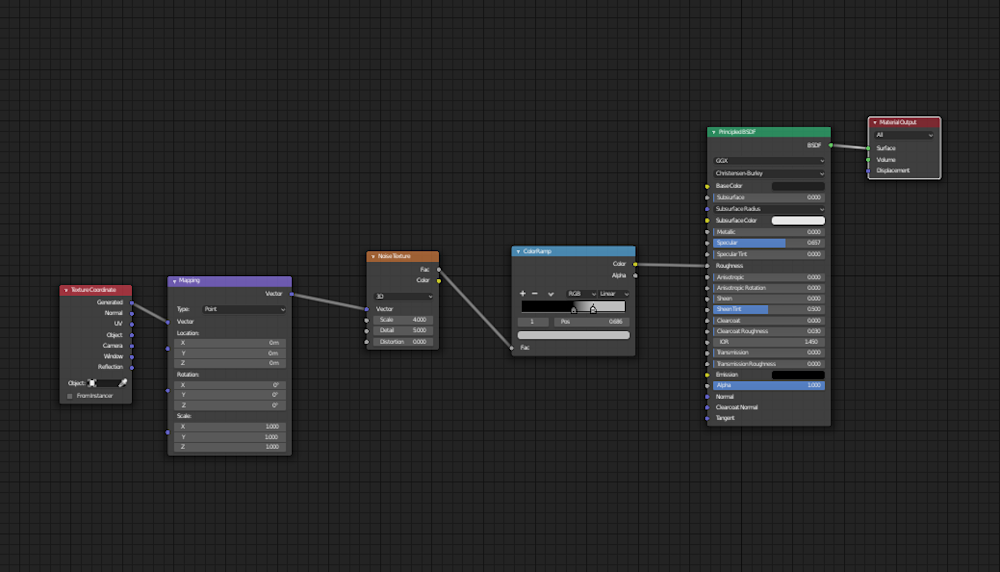Image resolution: width=1000 pixels, height=572 pixels.
Task: Add a new ColorRamp stop with plus icon
Action: [x=522, y=293]
